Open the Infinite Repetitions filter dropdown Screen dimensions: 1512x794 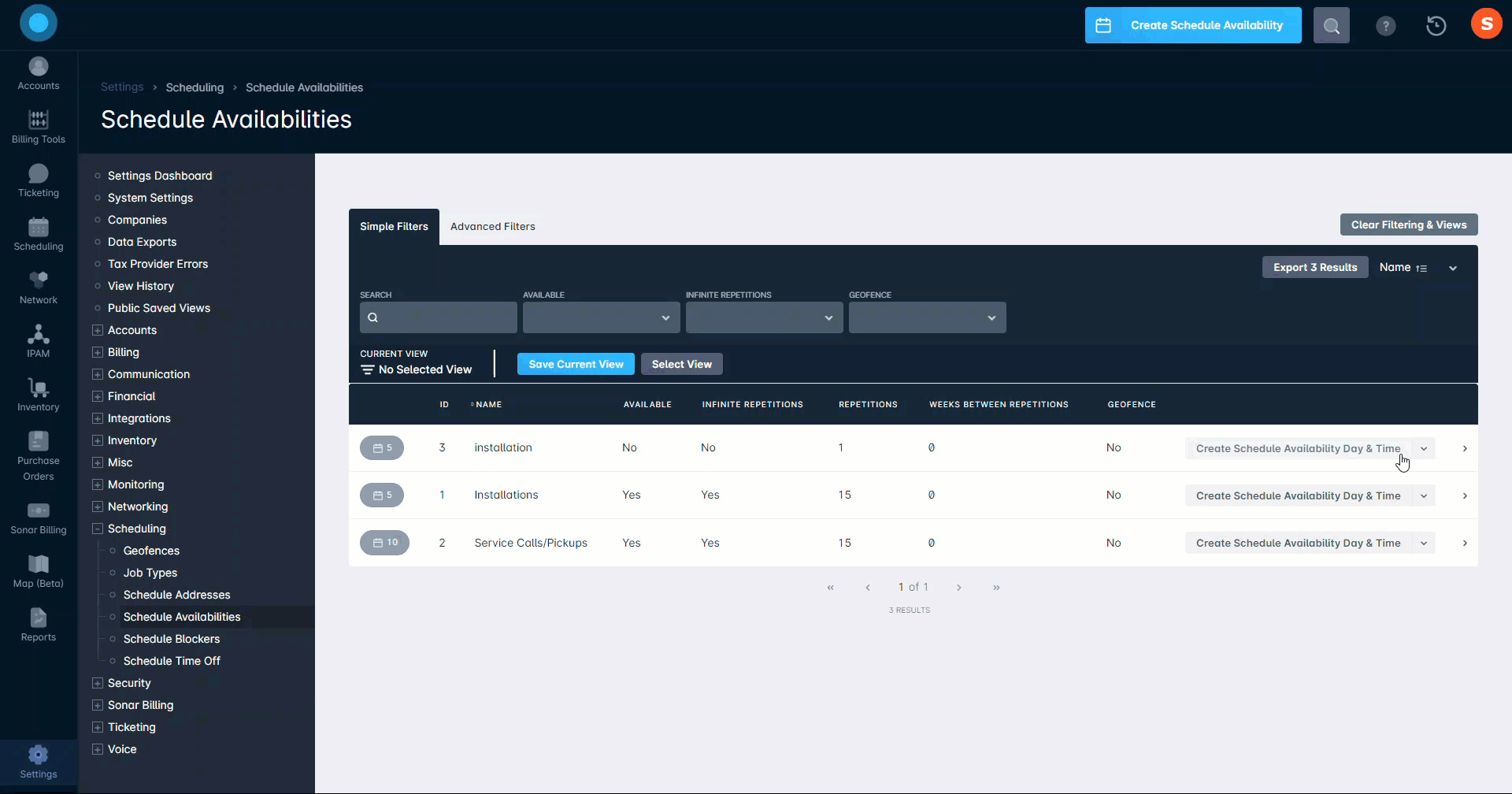click(x=765, y=317)
